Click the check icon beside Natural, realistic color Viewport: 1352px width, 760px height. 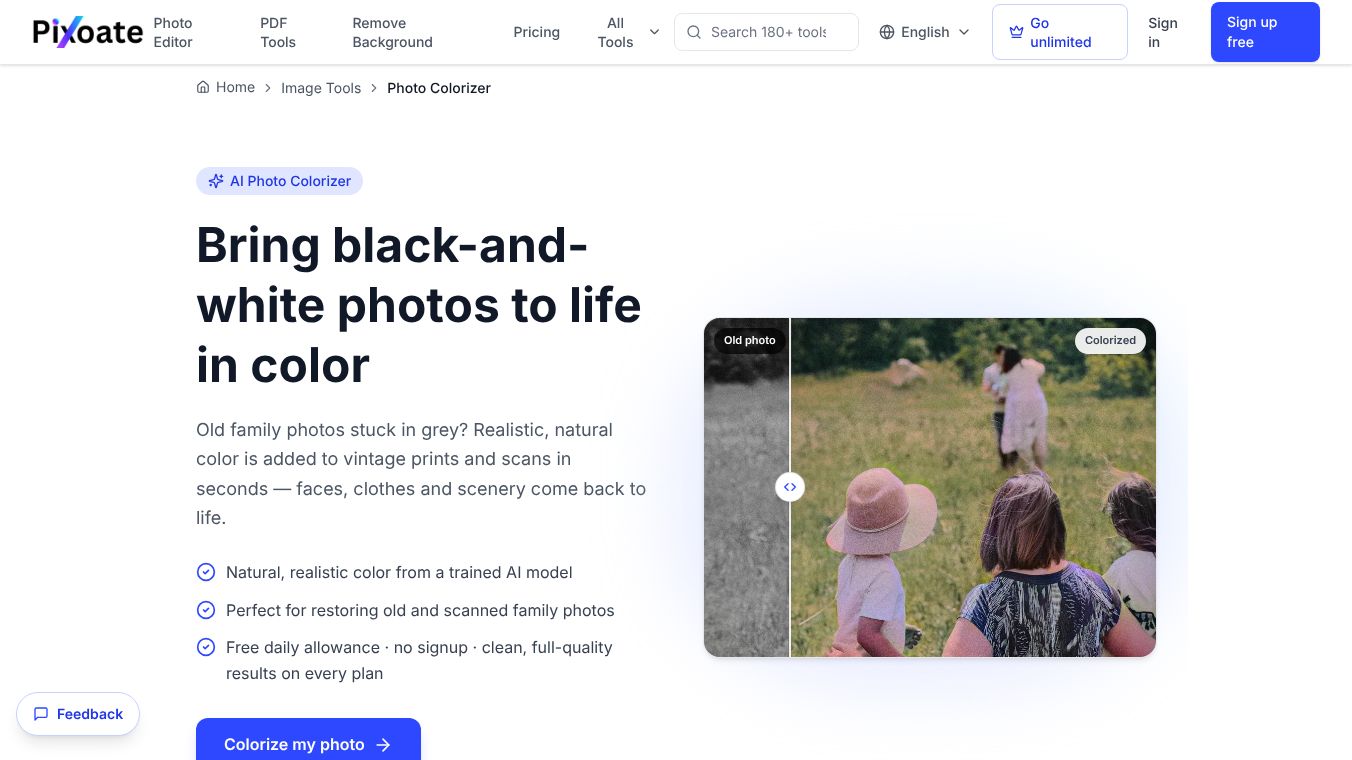point(206,572)
